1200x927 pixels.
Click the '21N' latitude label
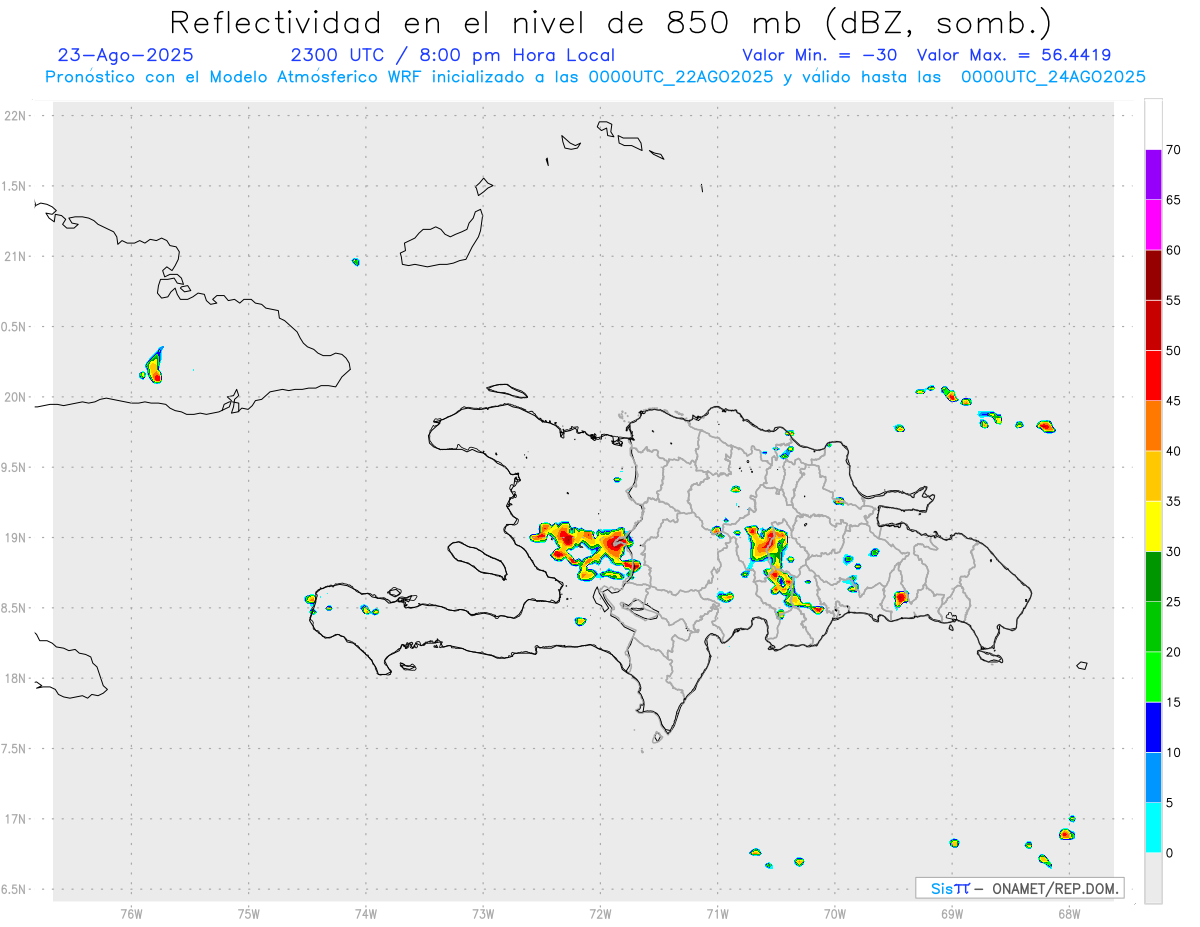17,257
